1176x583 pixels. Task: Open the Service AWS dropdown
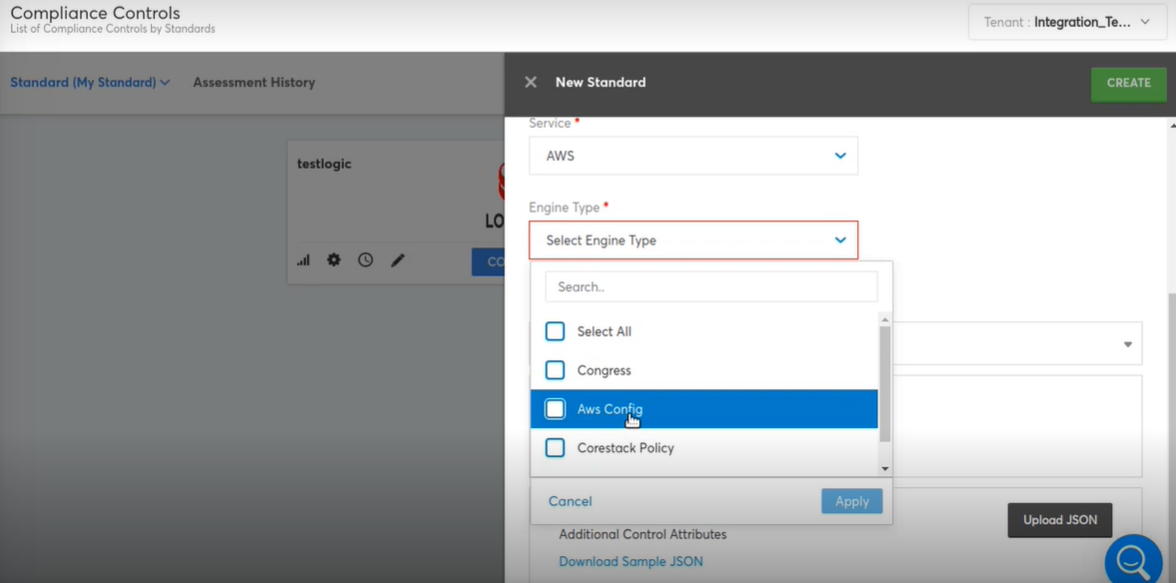[x=693, y=156]
